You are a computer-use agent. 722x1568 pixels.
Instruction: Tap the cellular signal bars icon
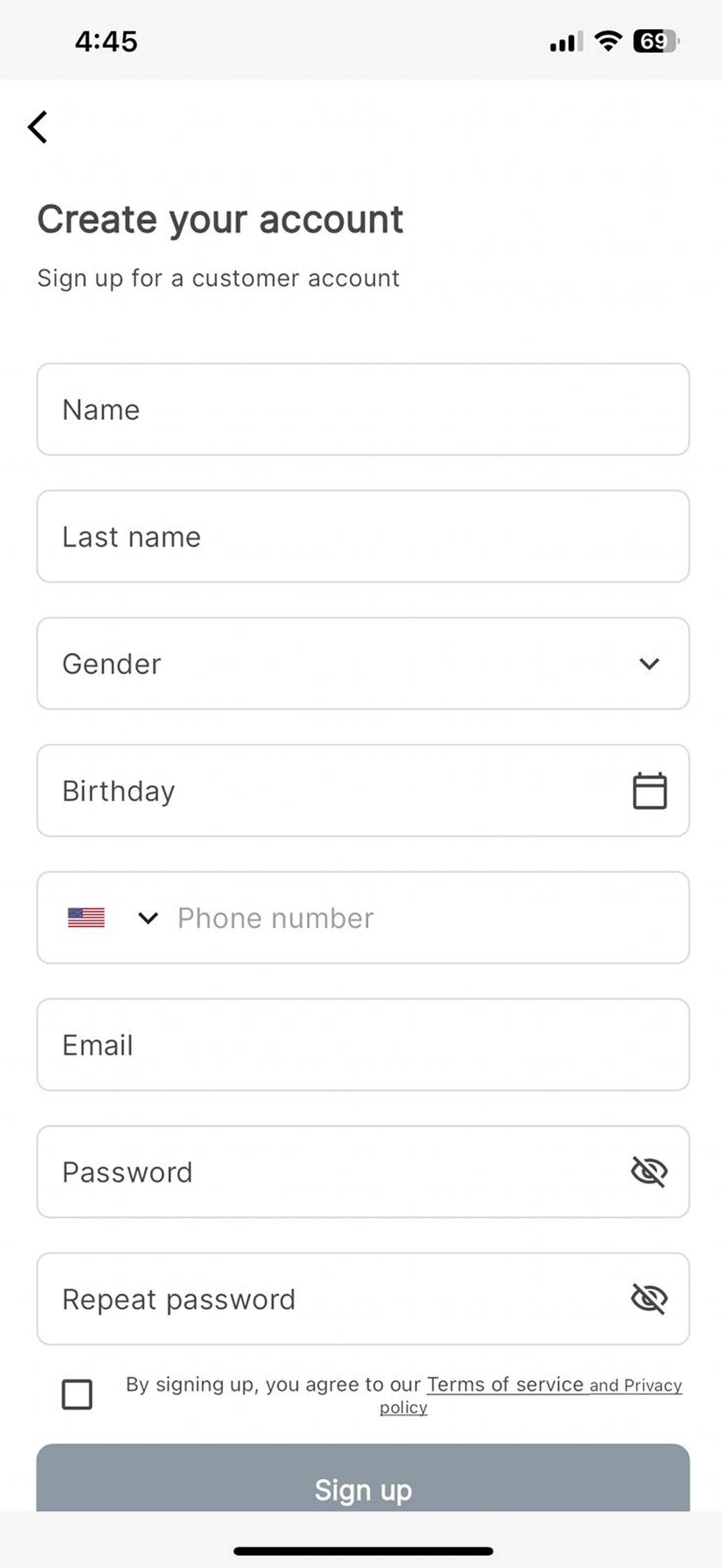[x=566, y=42]
